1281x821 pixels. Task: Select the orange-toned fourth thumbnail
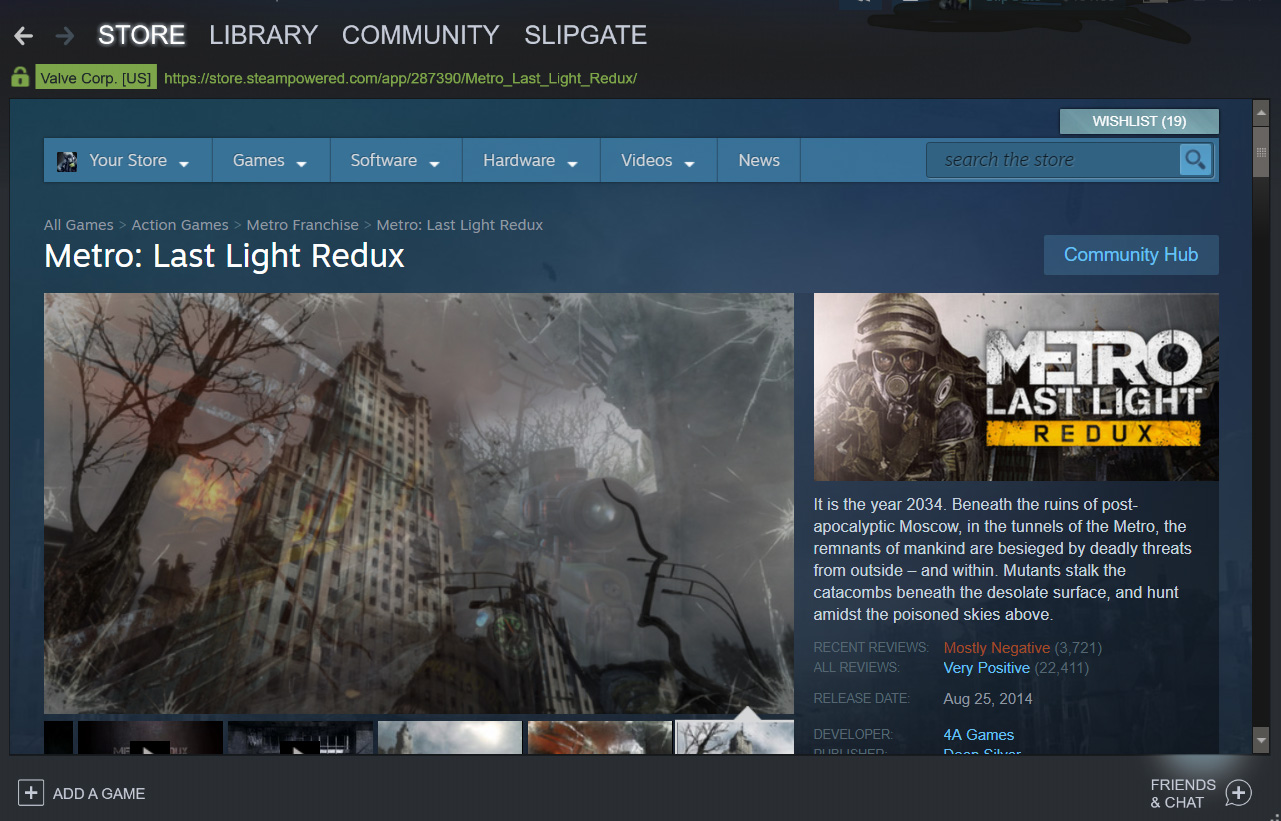(x=600, y=738)
